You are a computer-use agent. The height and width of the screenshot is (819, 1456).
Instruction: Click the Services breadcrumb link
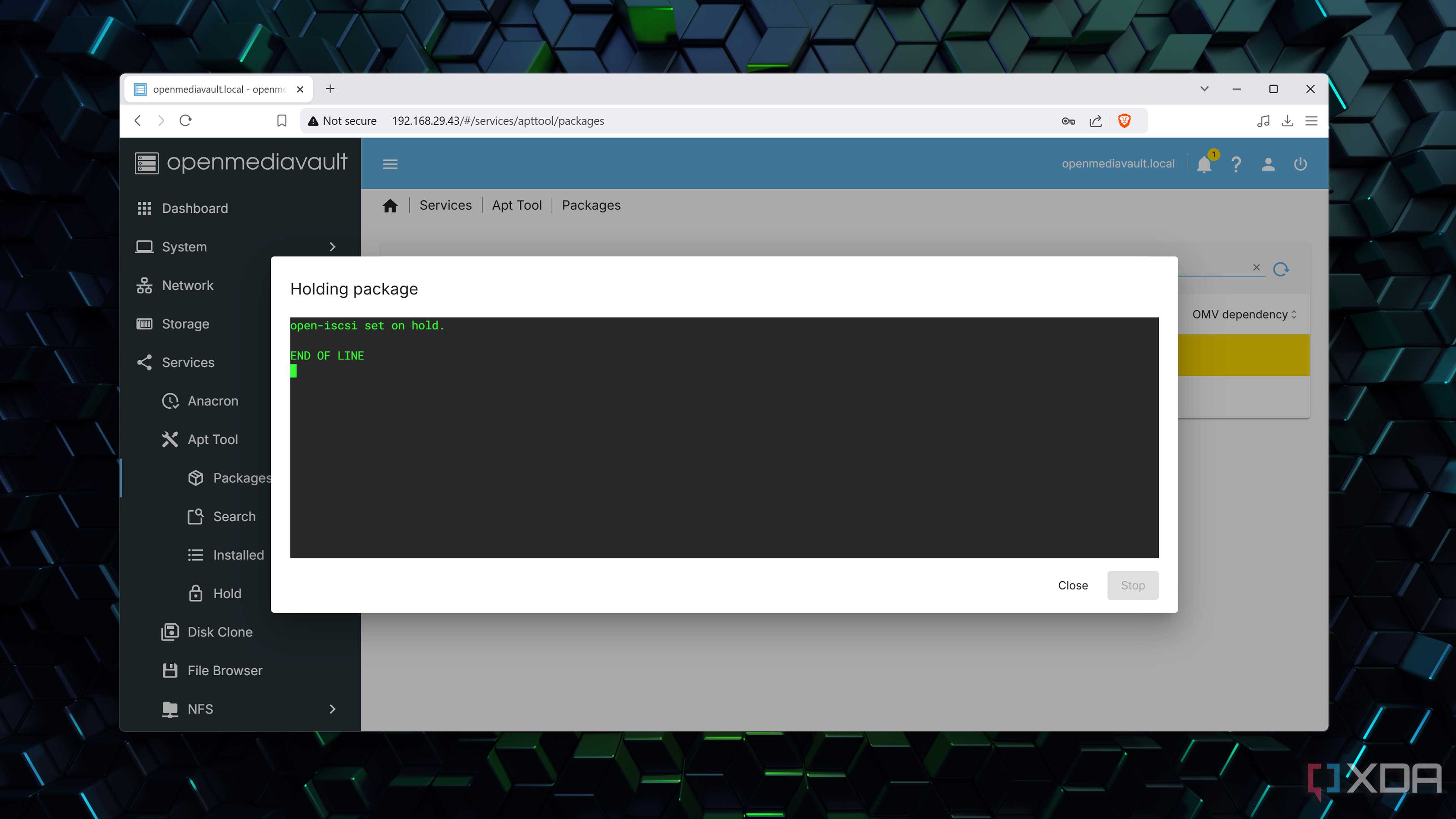(x=446, y=205)
